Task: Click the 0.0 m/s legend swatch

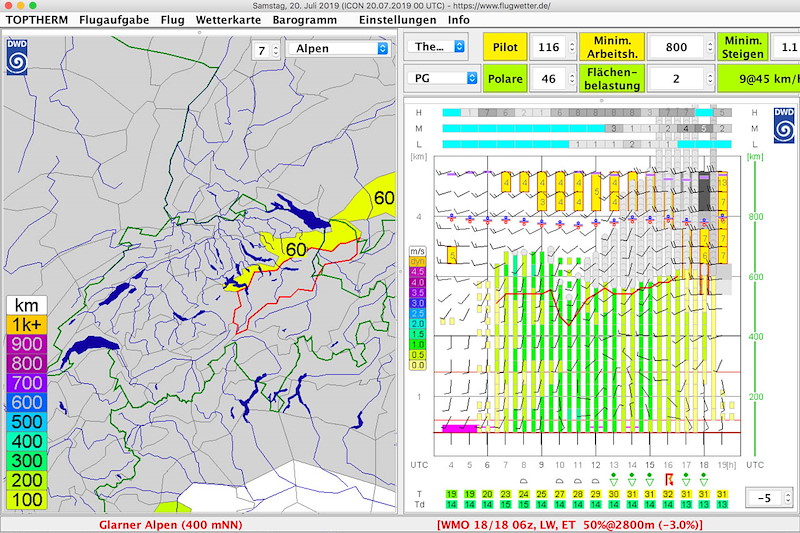Action: click(x=417, y=365)
